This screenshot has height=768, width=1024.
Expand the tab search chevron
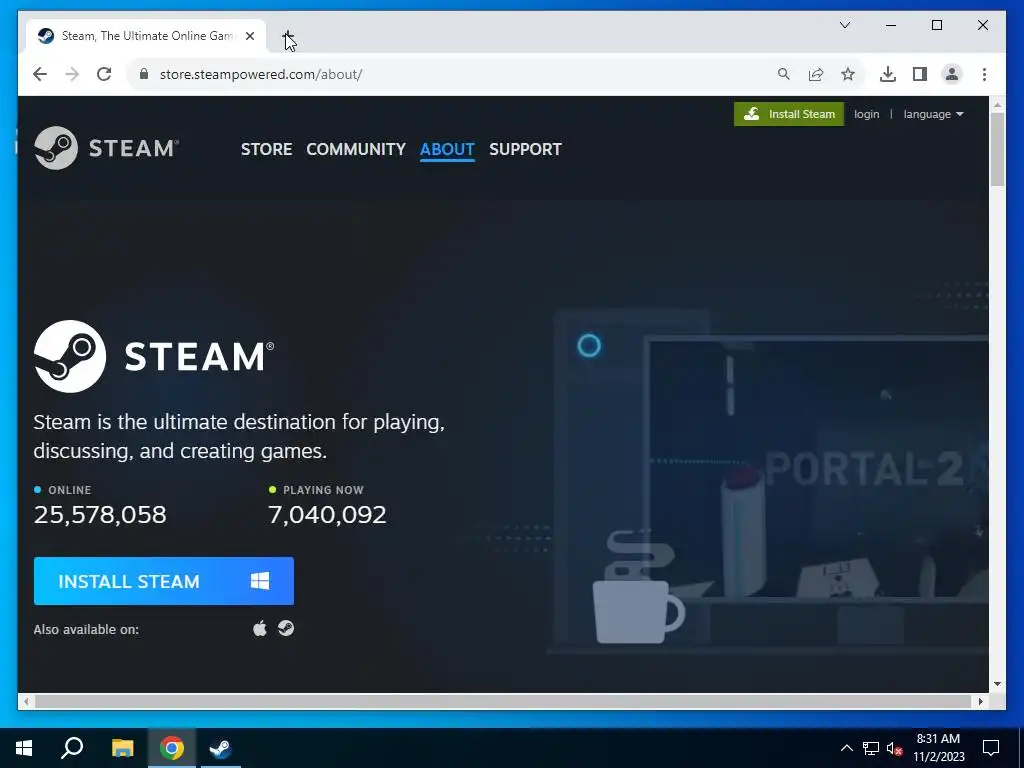pyautogui.click(x=844, y=25)
